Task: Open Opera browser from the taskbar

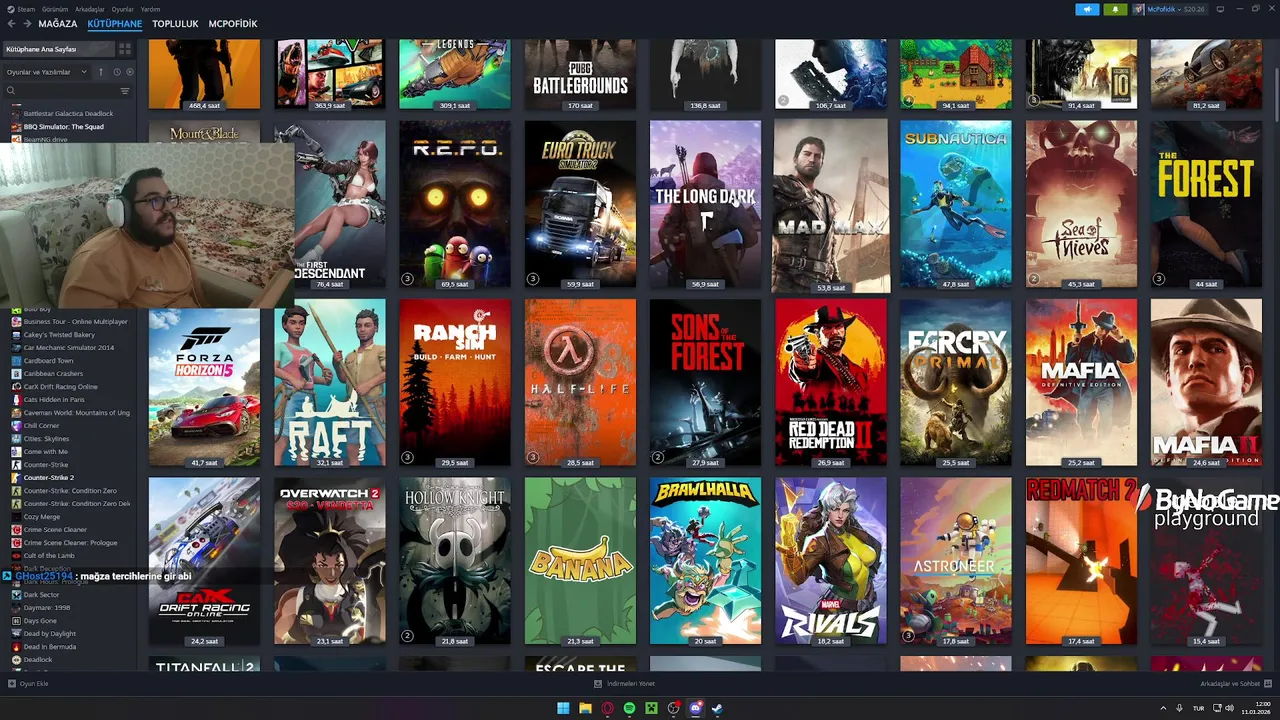Action: pos(607,708)
